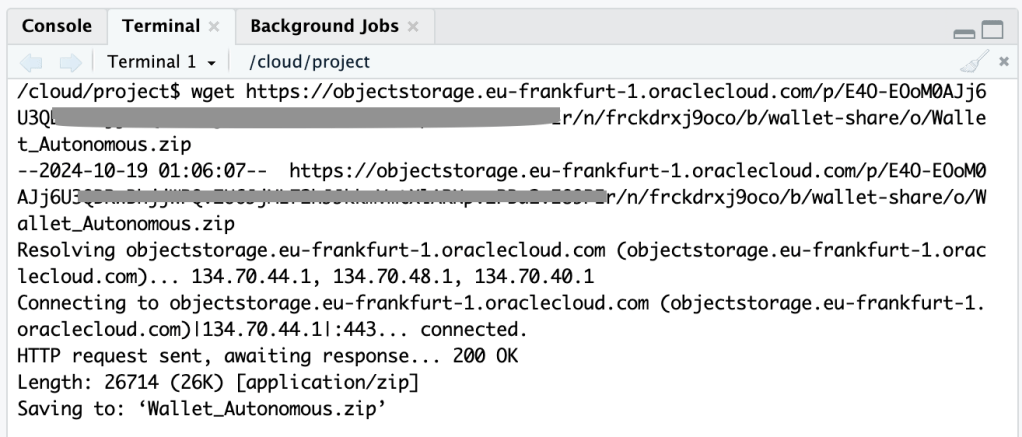Close the Terminal tab with its x
This screenshot has height=437, width=1022.
(x=214, y=27)
